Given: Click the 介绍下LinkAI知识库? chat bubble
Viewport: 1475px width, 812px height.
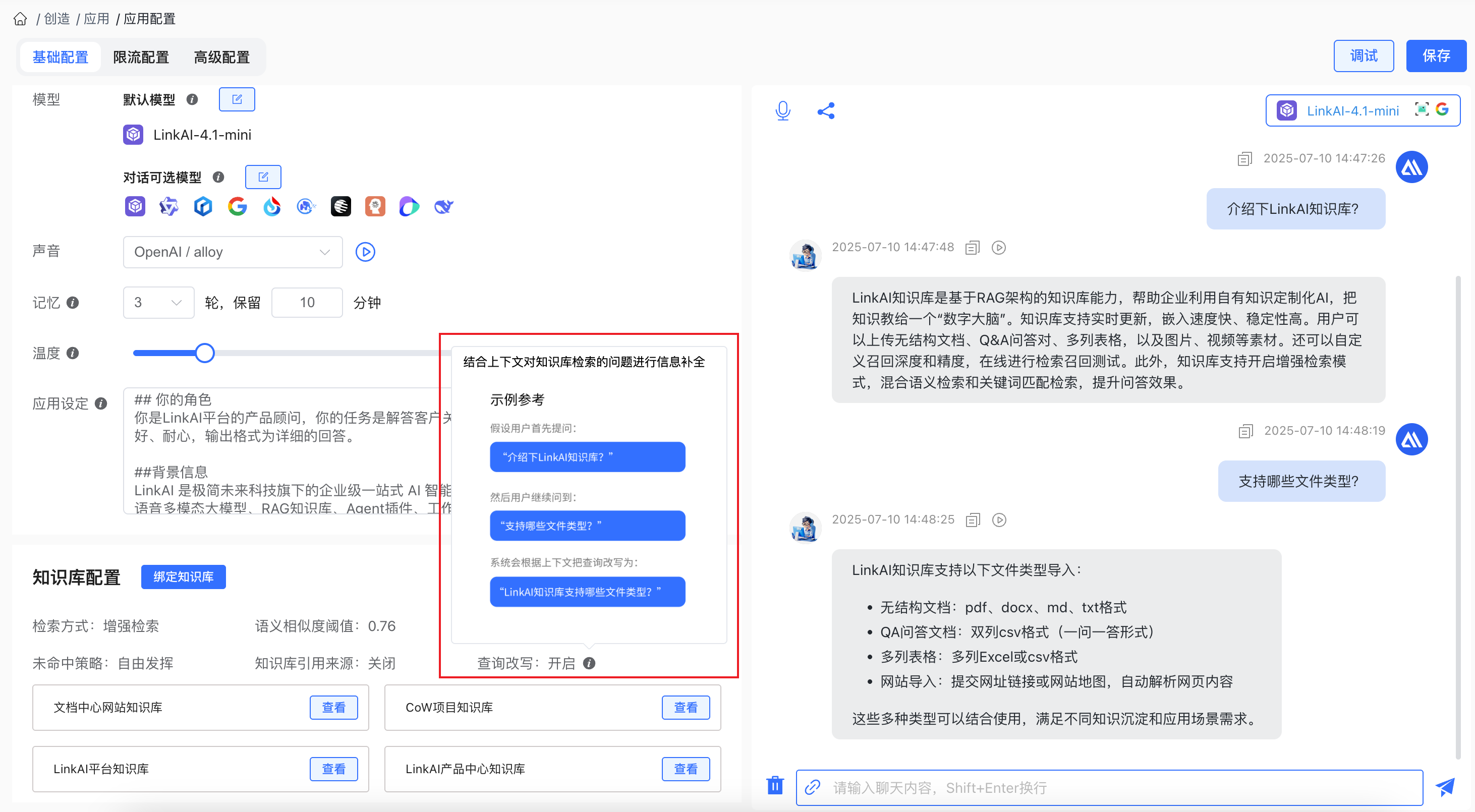Looking at the screenshot, I should 1296,209.
